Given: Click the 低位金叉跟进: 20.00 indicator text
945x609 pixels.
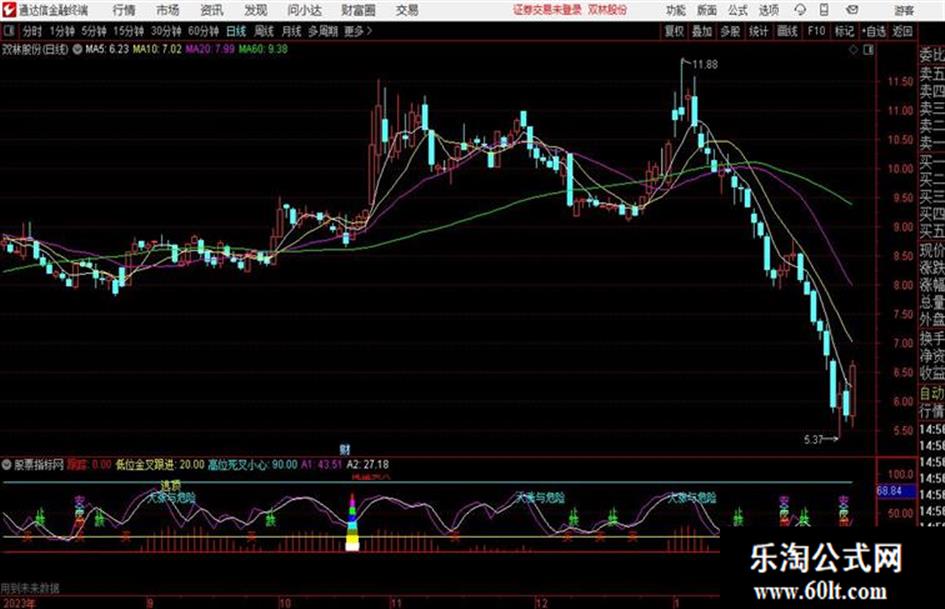Looking at the screenshot, I should pyautogui.click(x=160, y=465).
